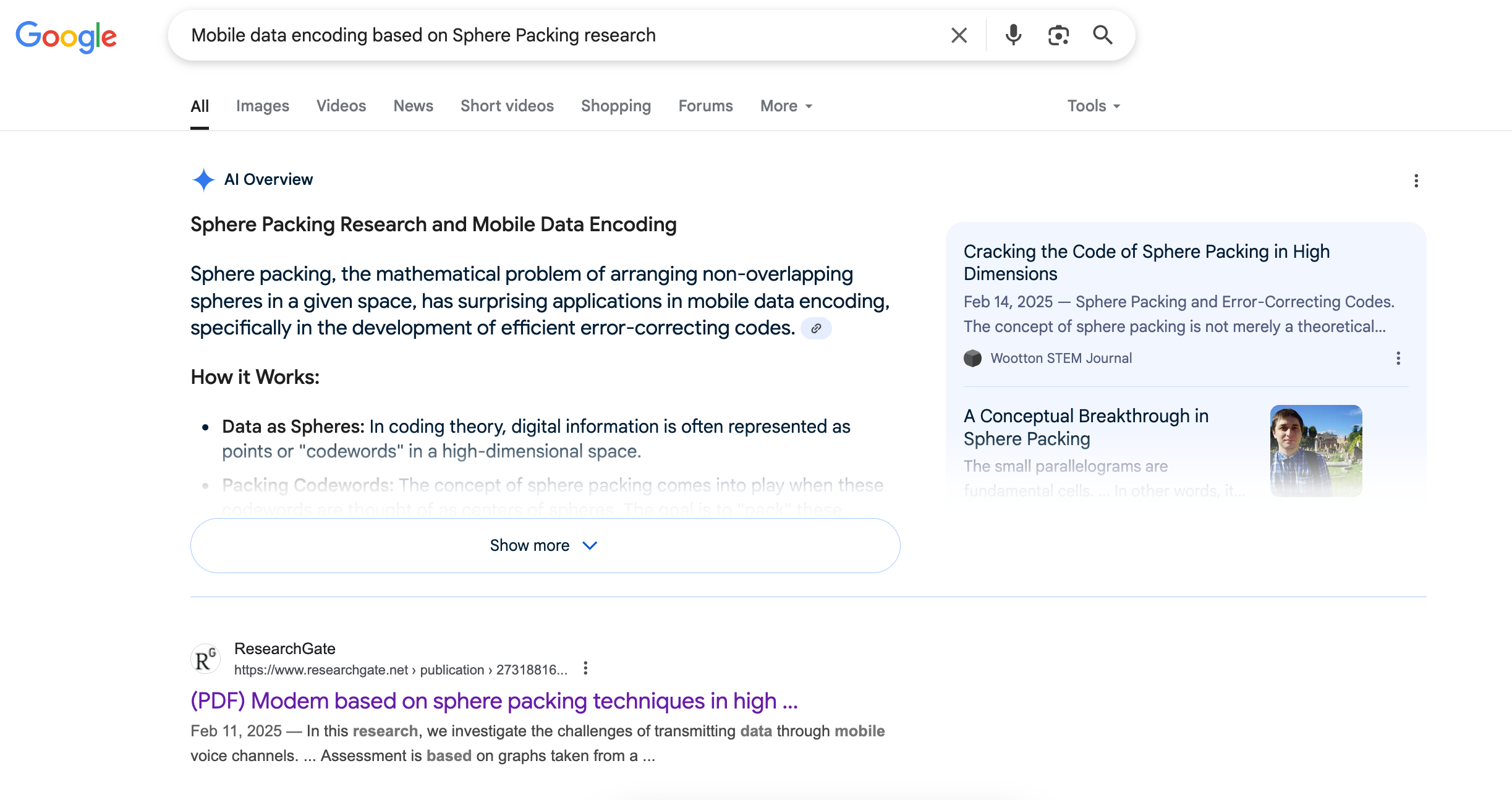Open ResearchGate result three-dot menu
This screenshot has height=800, width=1512.
[585, 668]
